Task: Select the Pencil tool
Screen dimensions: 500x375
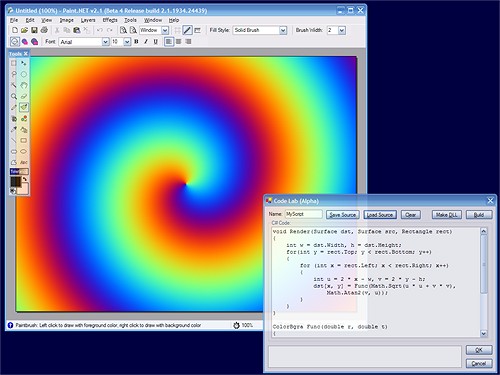Action: (x=14, y=107)
